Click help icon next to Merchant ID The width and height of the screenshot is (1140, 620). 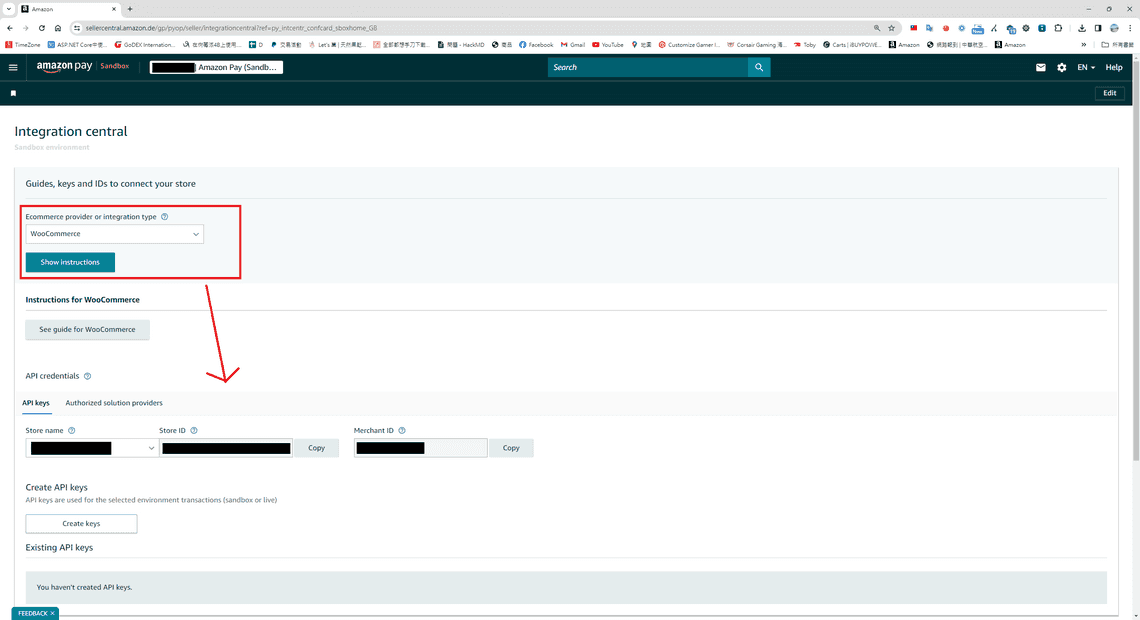click(x=402, y=431)
